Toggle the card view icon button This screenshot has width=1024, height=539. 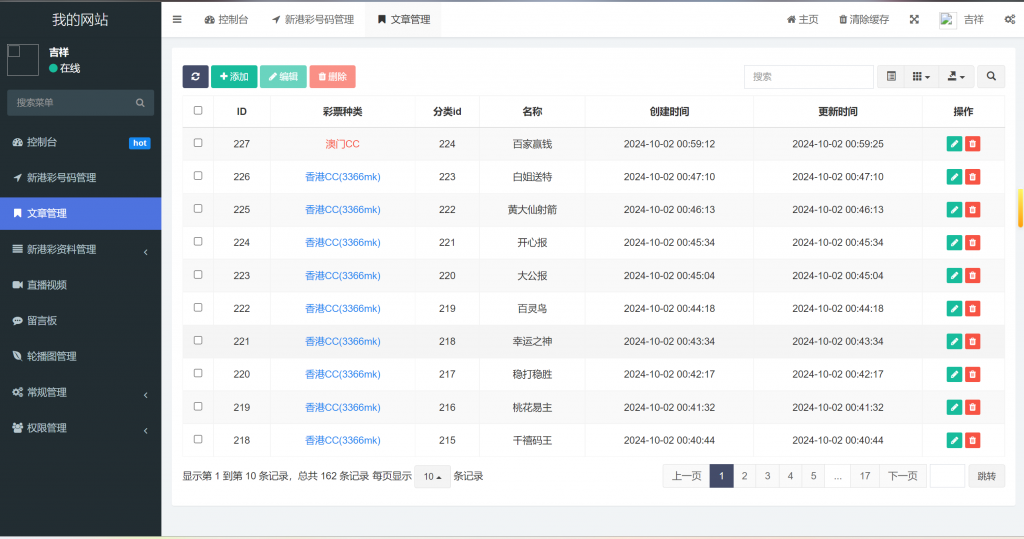891,77
